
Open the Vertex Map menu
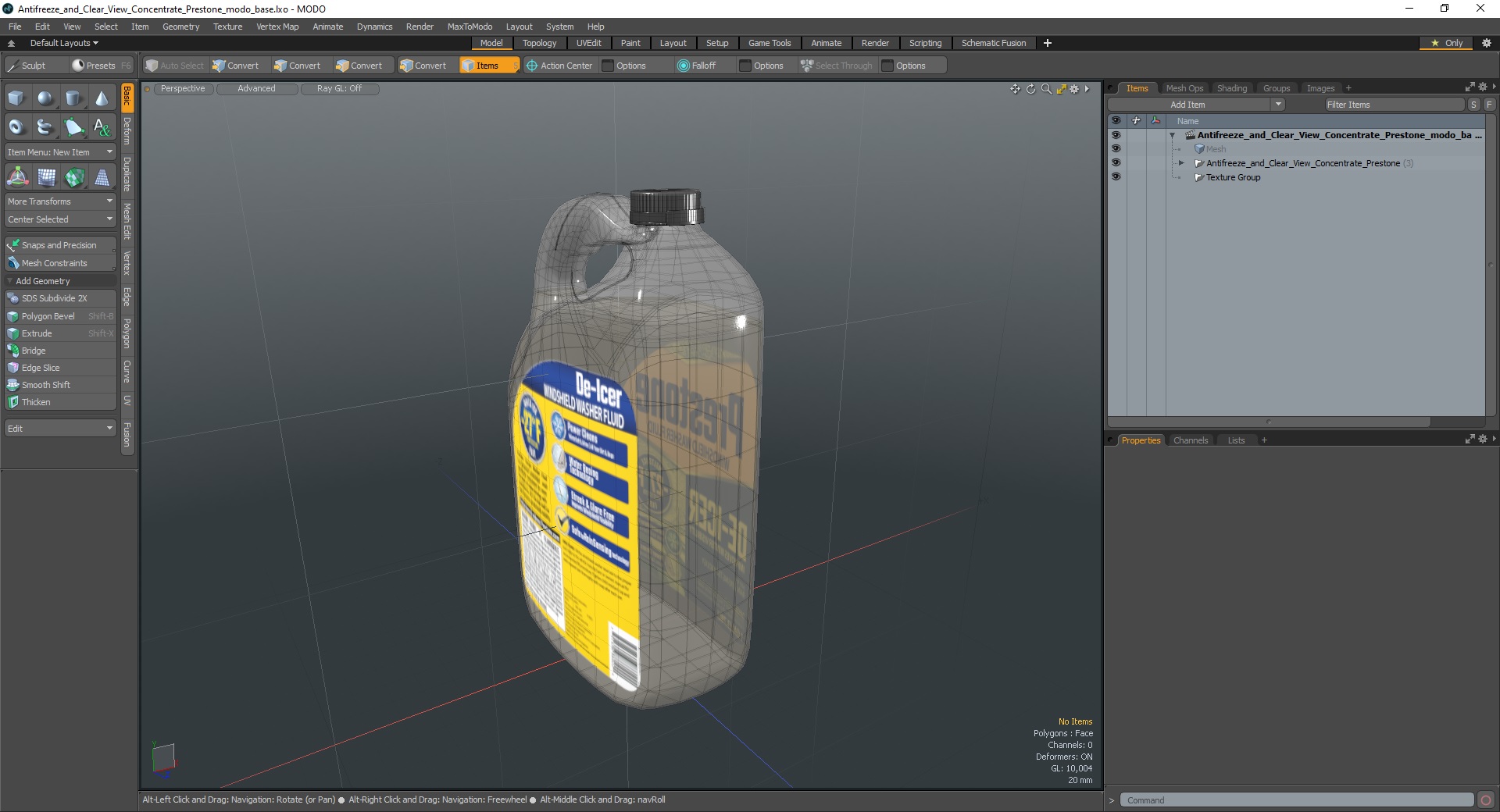[277, 27]
